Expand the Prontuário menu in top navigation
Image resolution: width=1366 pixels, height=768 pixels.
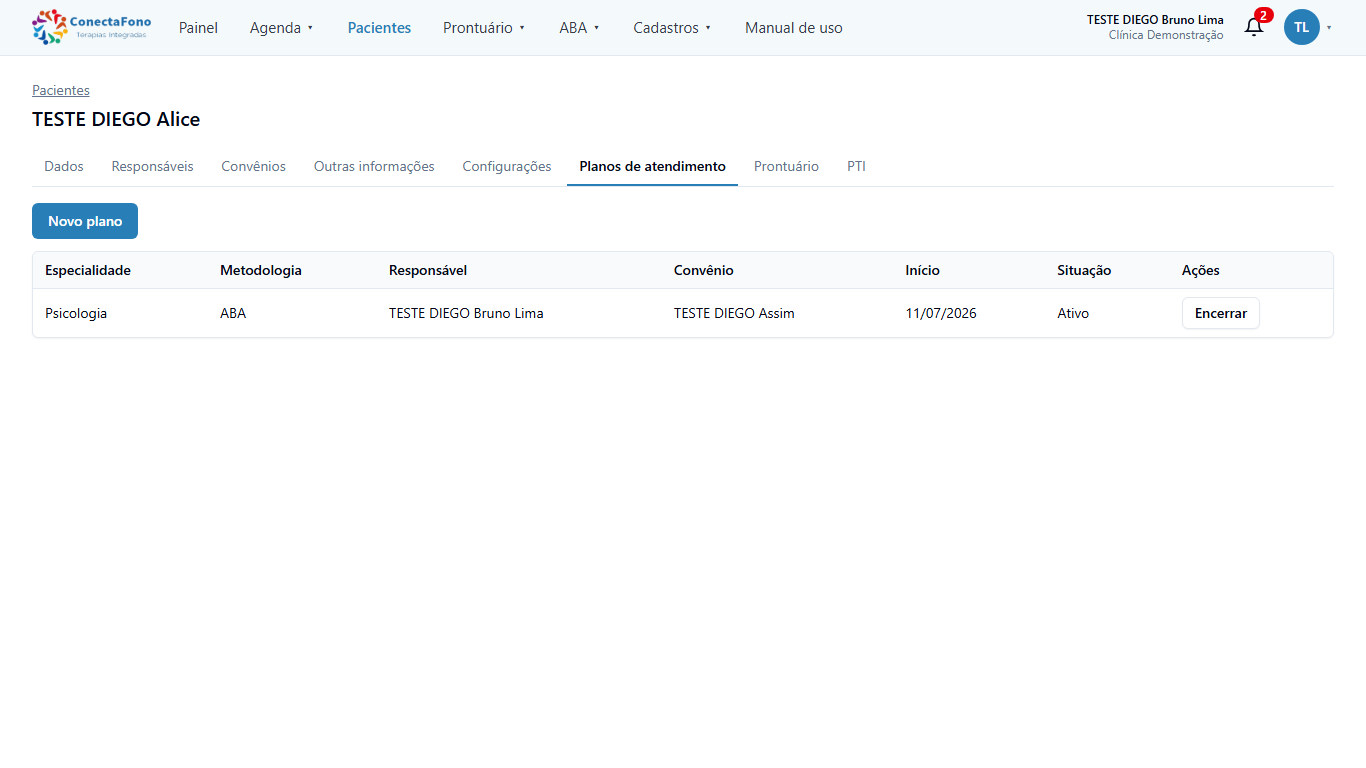[x=484, y=28]
